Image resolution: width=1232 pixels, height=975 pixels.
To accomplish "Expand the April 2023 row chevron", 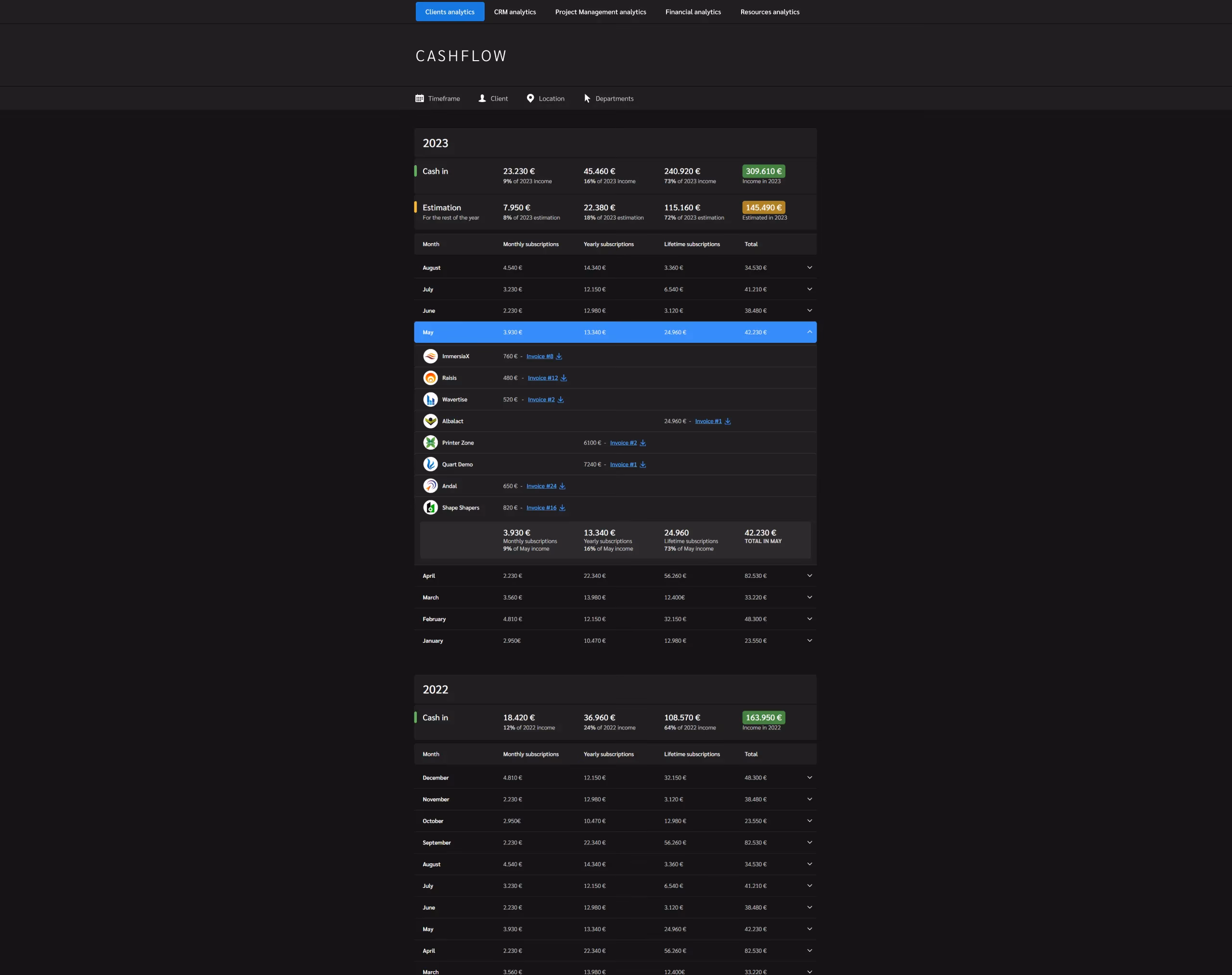I will pos(809,575).
